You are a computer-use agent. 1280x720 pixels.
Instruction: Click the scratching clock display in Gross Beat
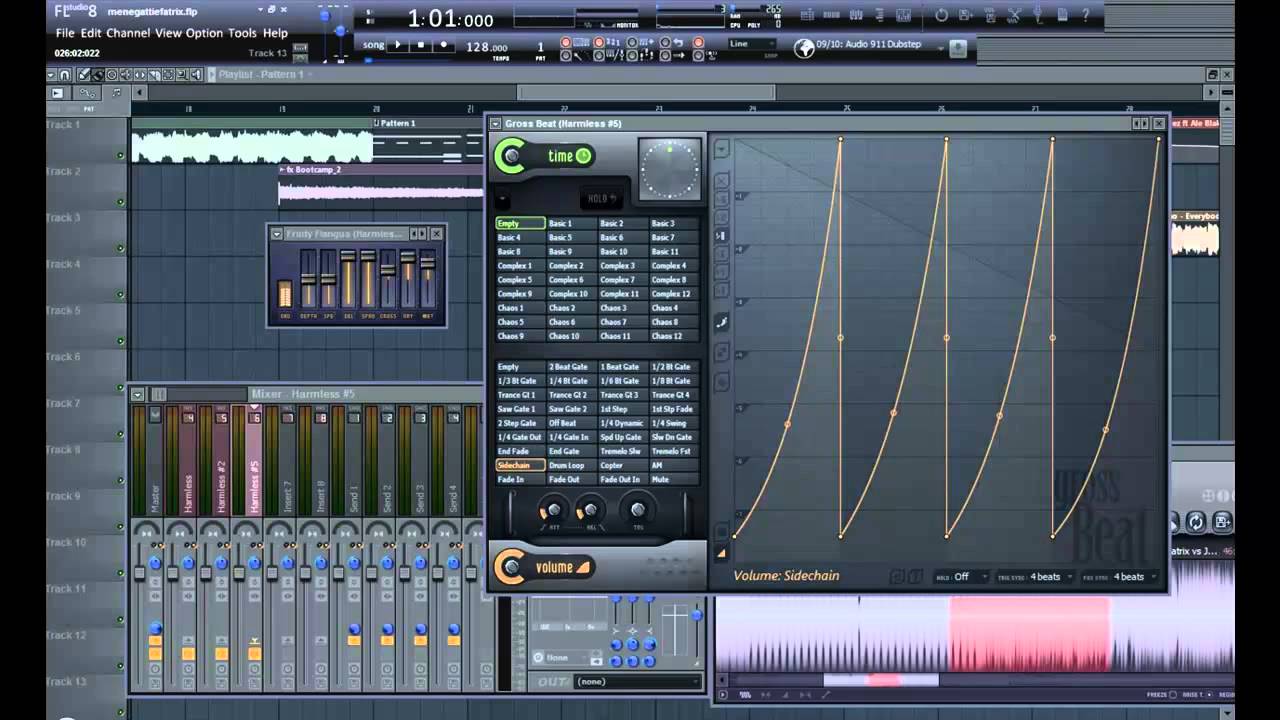point(670,168)
